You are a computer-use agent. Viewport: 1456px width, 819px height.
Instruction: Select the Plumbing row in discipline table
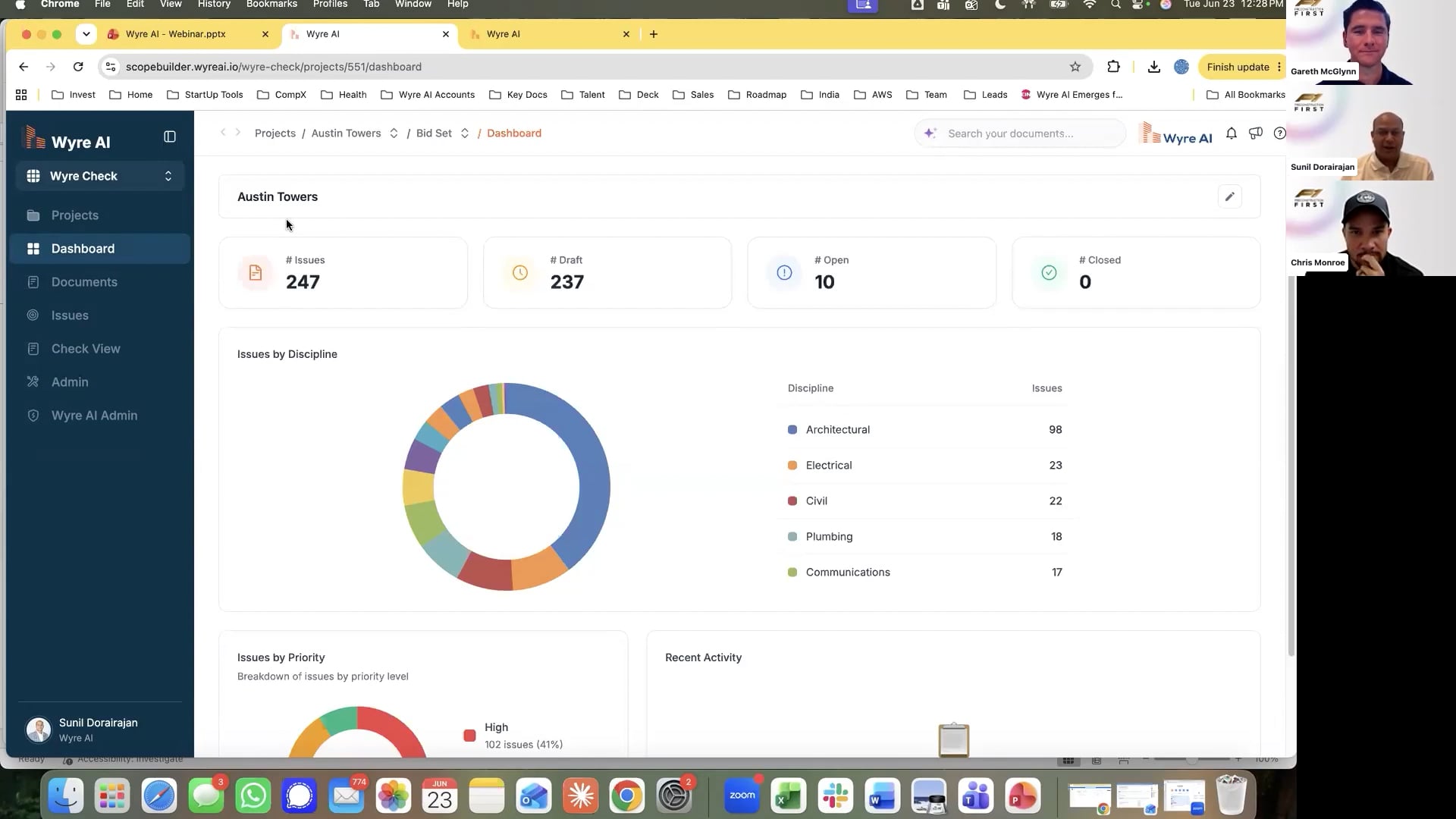pos(925,536)
